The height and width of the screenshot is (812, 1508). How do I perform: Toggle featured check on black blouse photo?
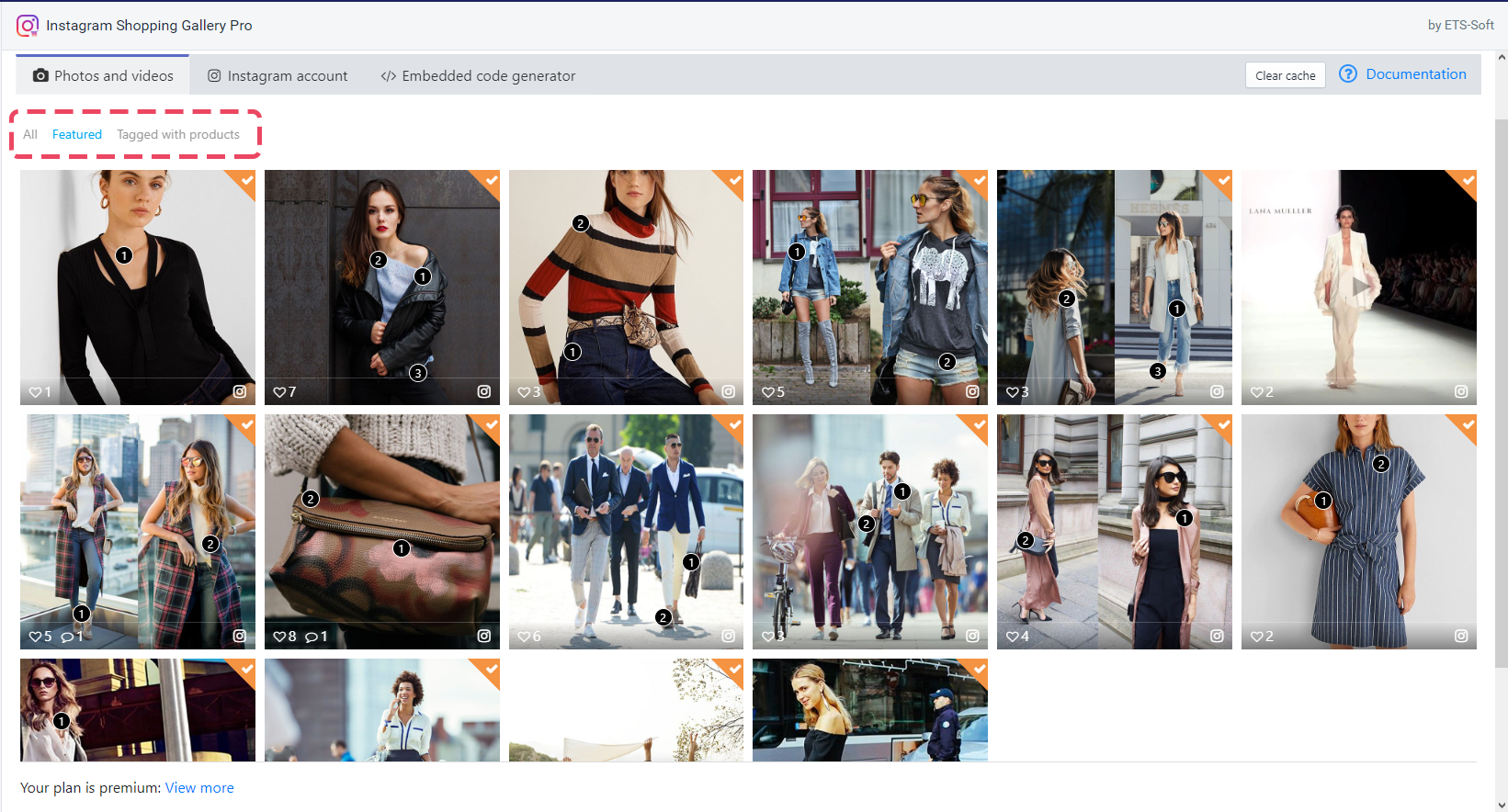point(245,180)
